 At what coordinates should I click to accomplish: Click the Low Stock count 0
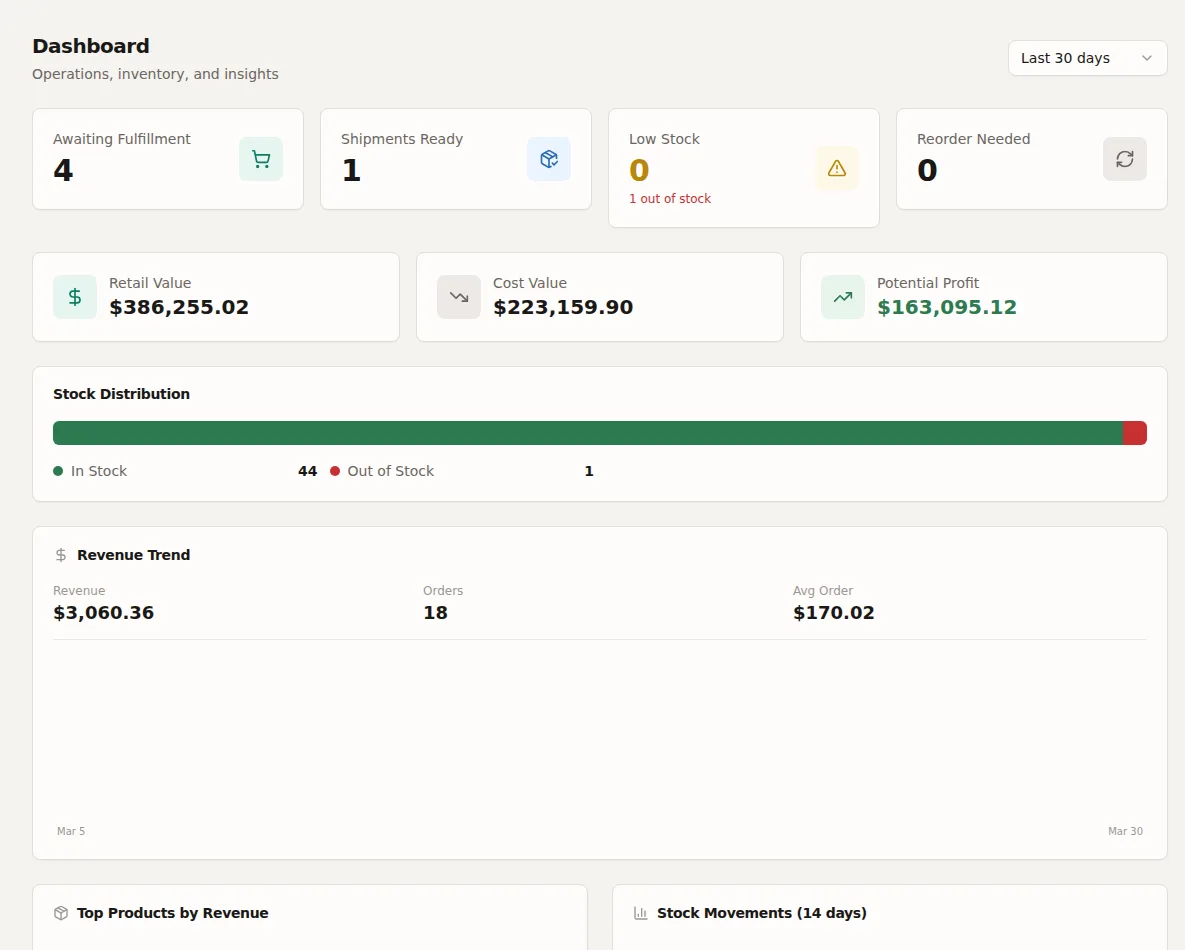pyautogui.click(x=639, y=170)
